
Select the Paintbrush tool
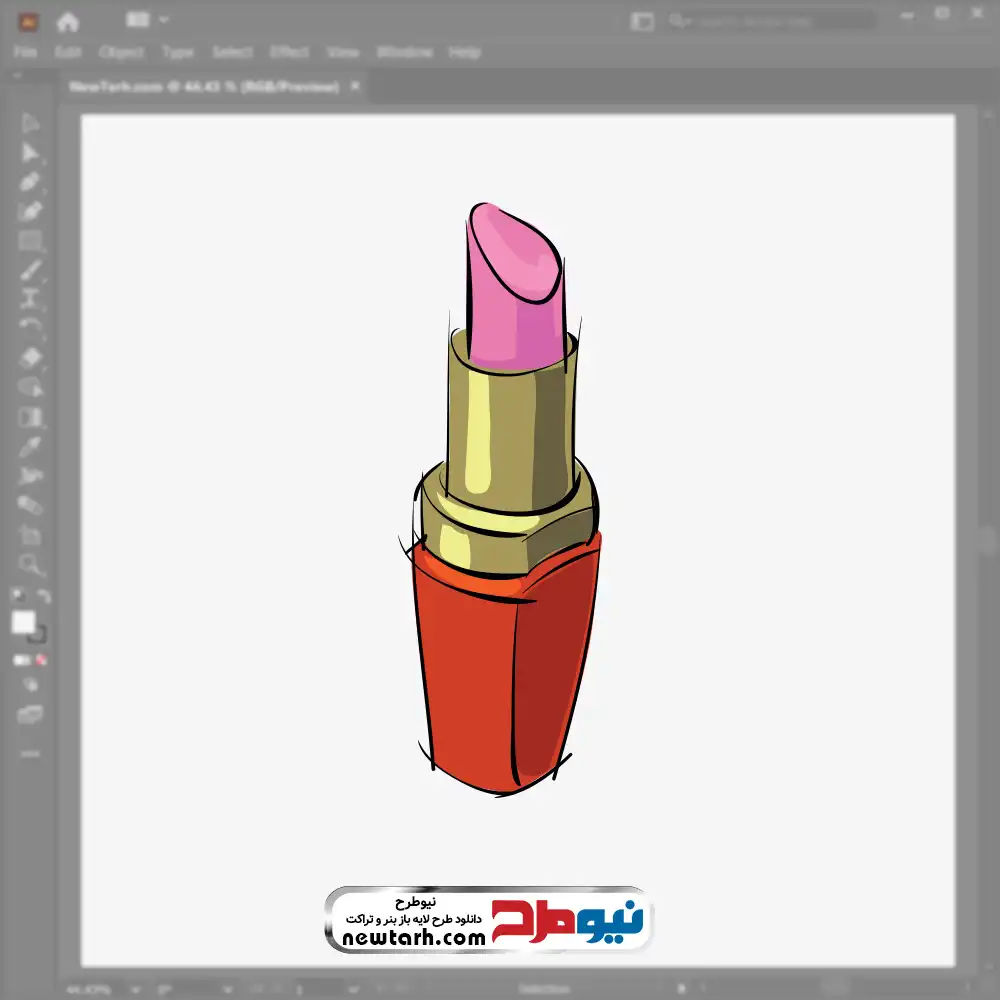(x=30, y=270)
